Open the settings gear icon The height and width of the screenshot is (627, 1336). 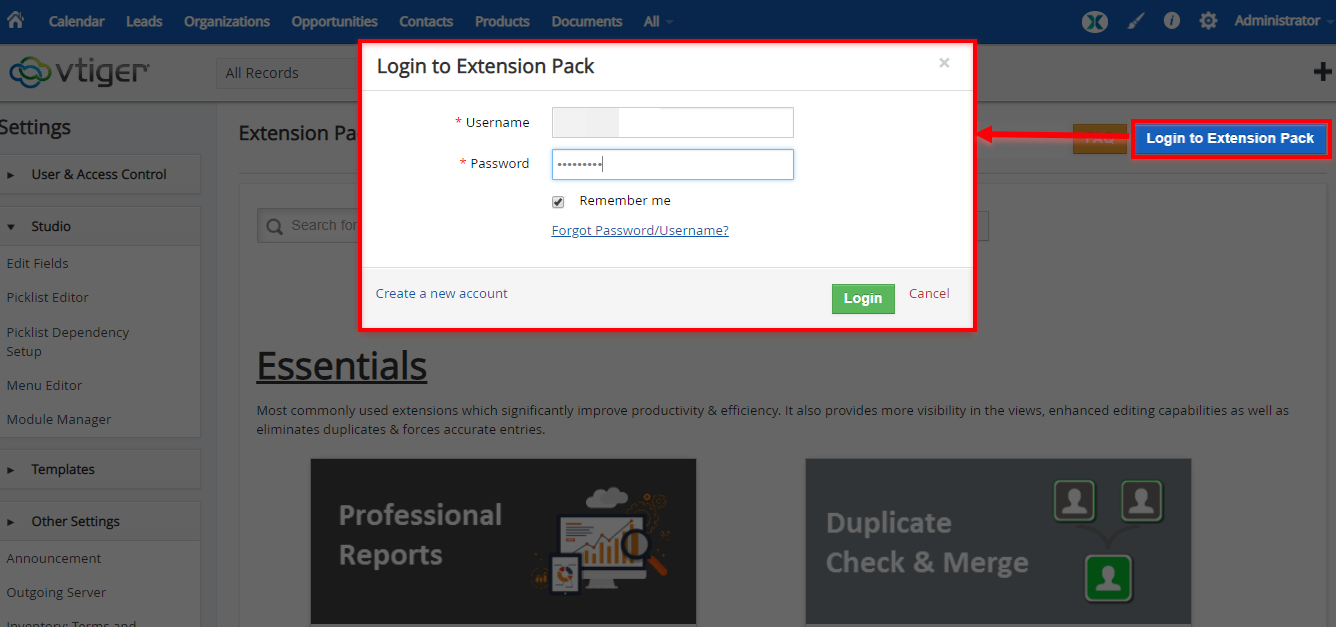tap(1208, 21)
